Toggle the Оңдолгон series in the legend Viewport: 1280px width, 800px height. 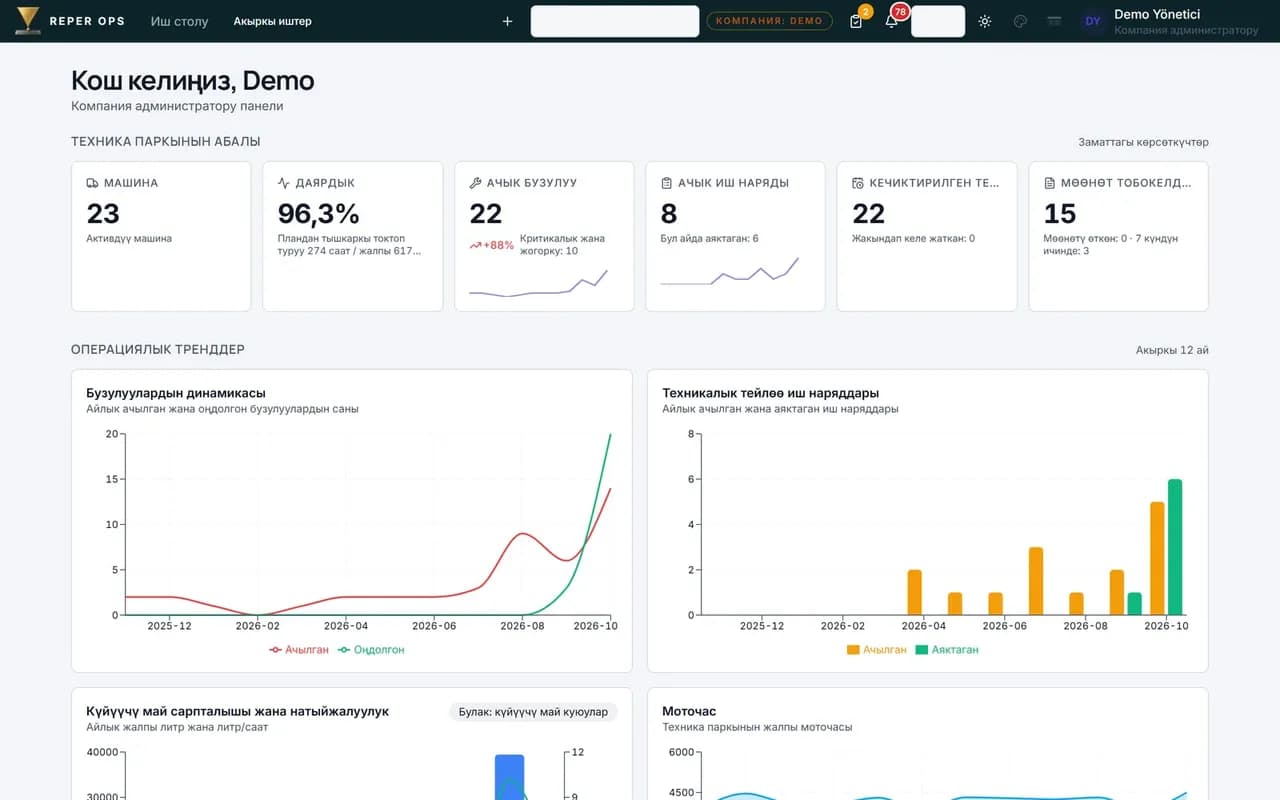(371, 650)
